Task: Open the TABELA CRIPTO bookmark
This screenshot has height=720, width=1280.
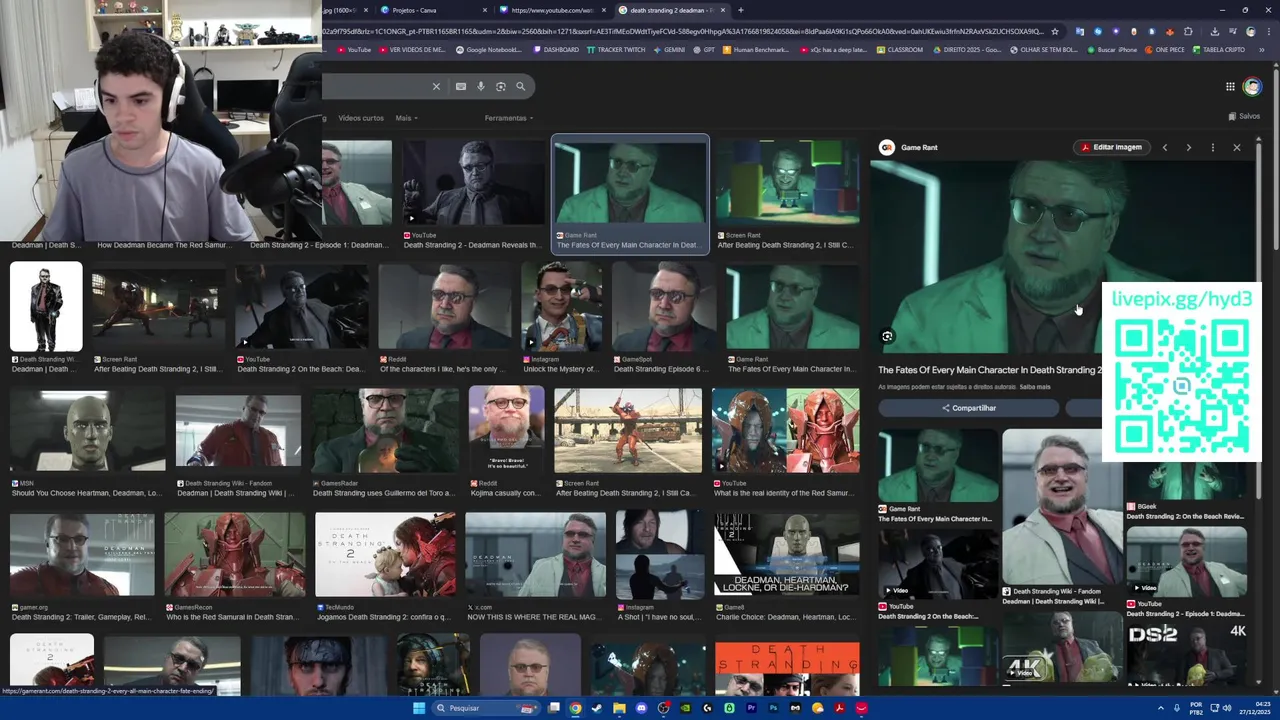Action: [x=1218, y=50]
